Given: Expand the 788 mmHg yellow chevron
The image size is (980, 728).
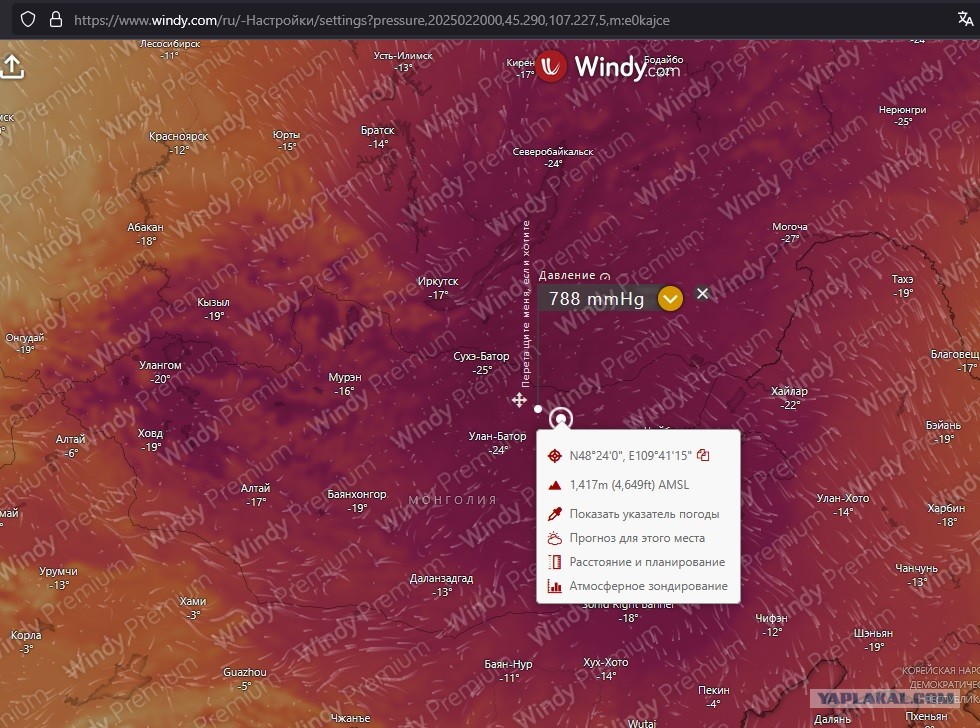Looking at the screenshot, I should tap(670, 298).
